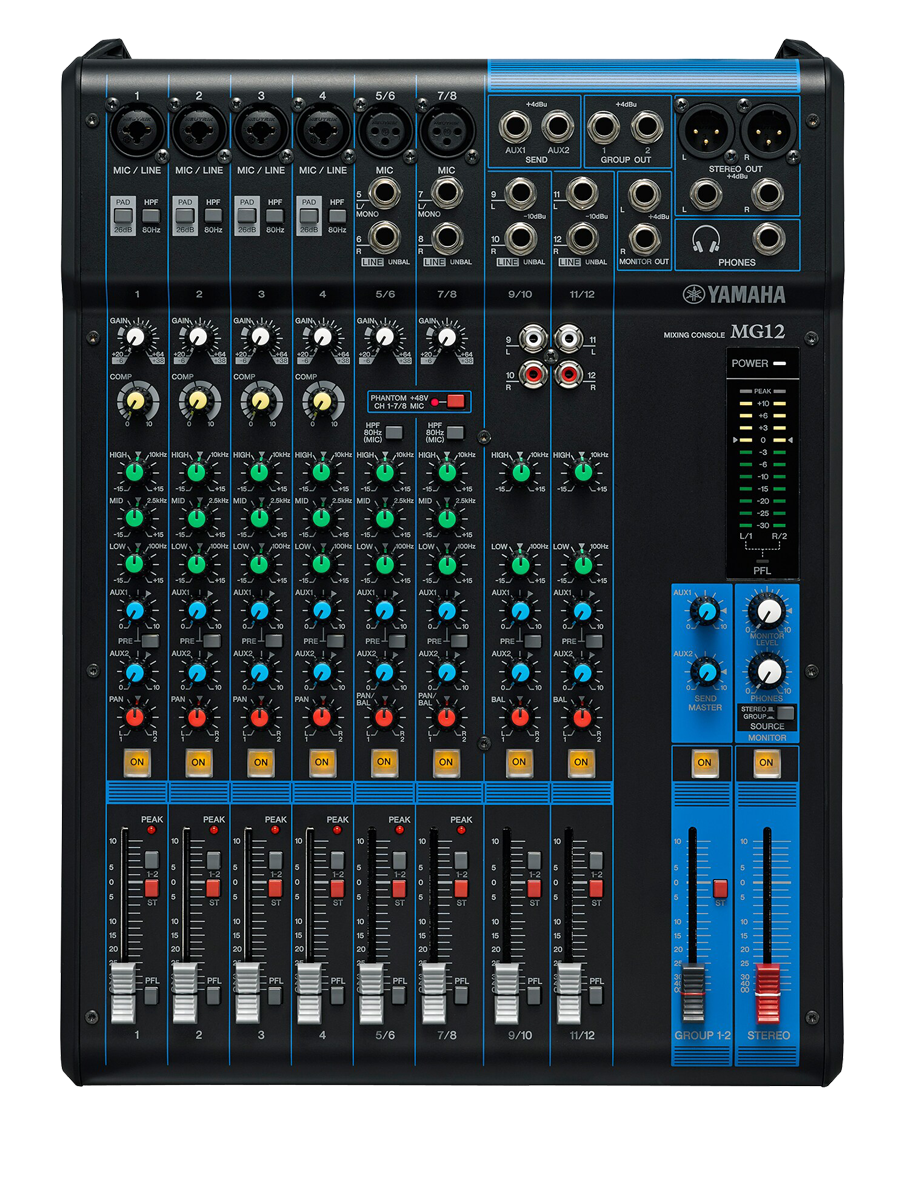Toggle the channel 3 AUX1 PRE switch
900x1200 pixels.
[274, 640]
